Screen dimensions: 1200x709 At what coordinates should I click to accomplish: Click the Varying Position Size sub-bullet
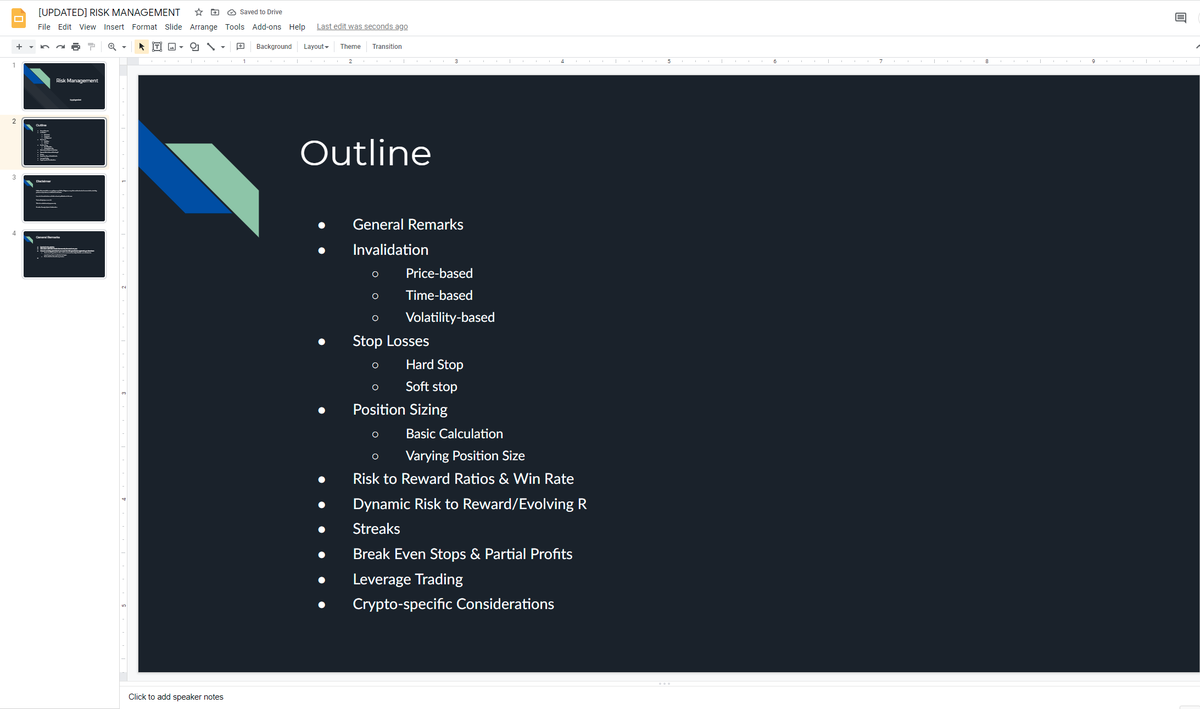point(465,456)
